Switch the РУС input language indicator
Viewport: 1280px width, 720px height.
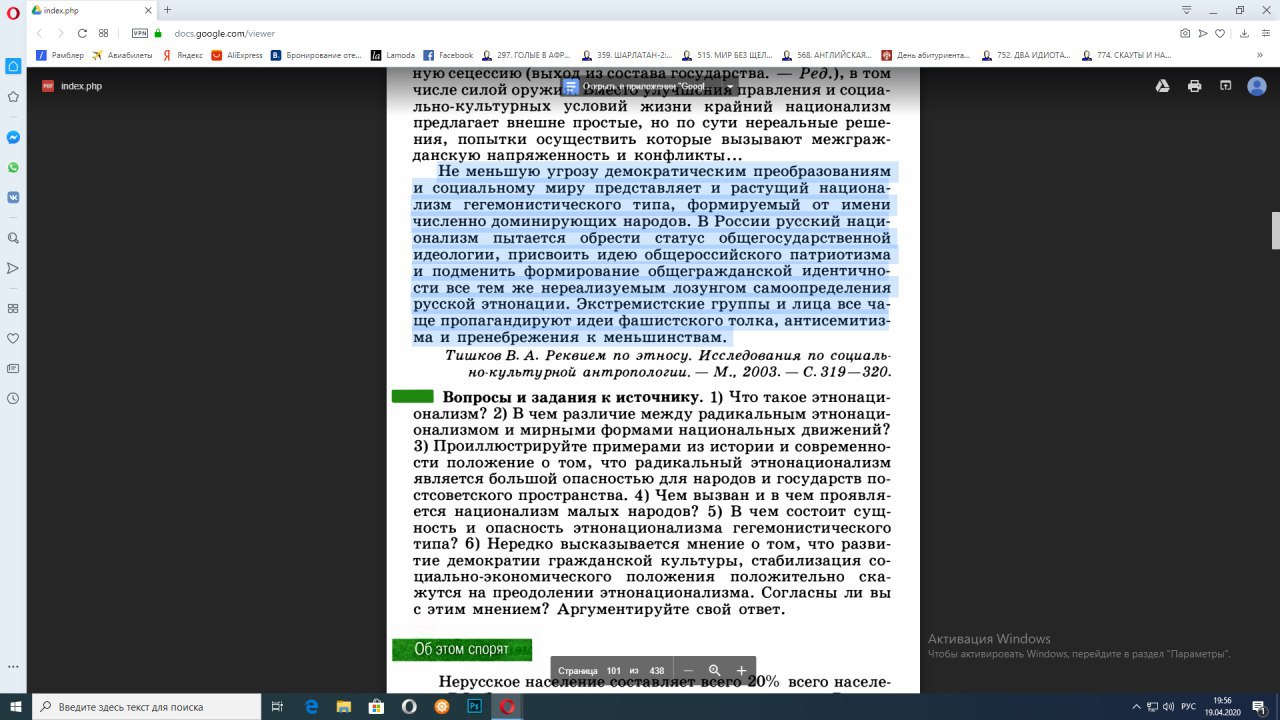point(1189,706)
